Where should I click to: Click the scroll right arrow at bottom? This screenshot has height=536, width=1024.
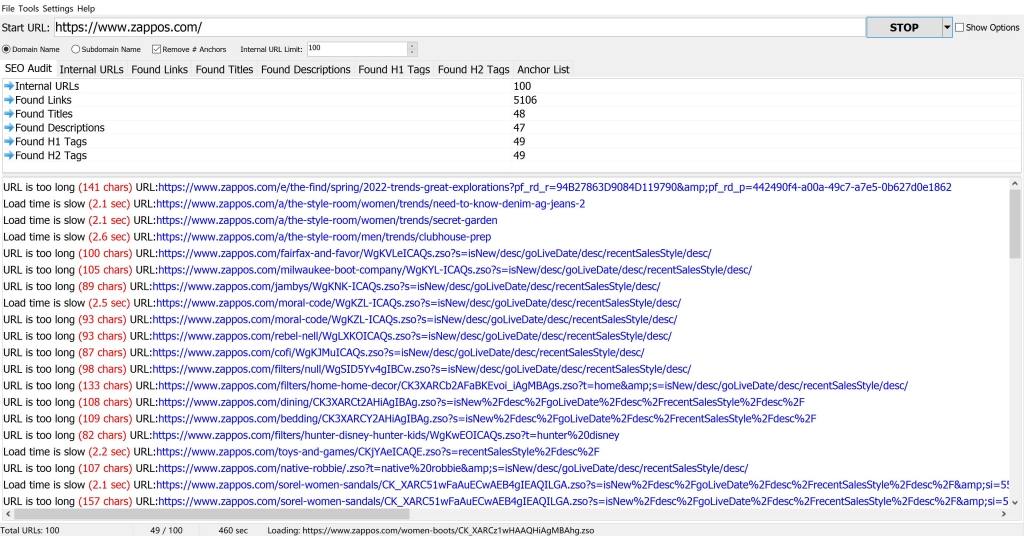(x=1004, y=514)
